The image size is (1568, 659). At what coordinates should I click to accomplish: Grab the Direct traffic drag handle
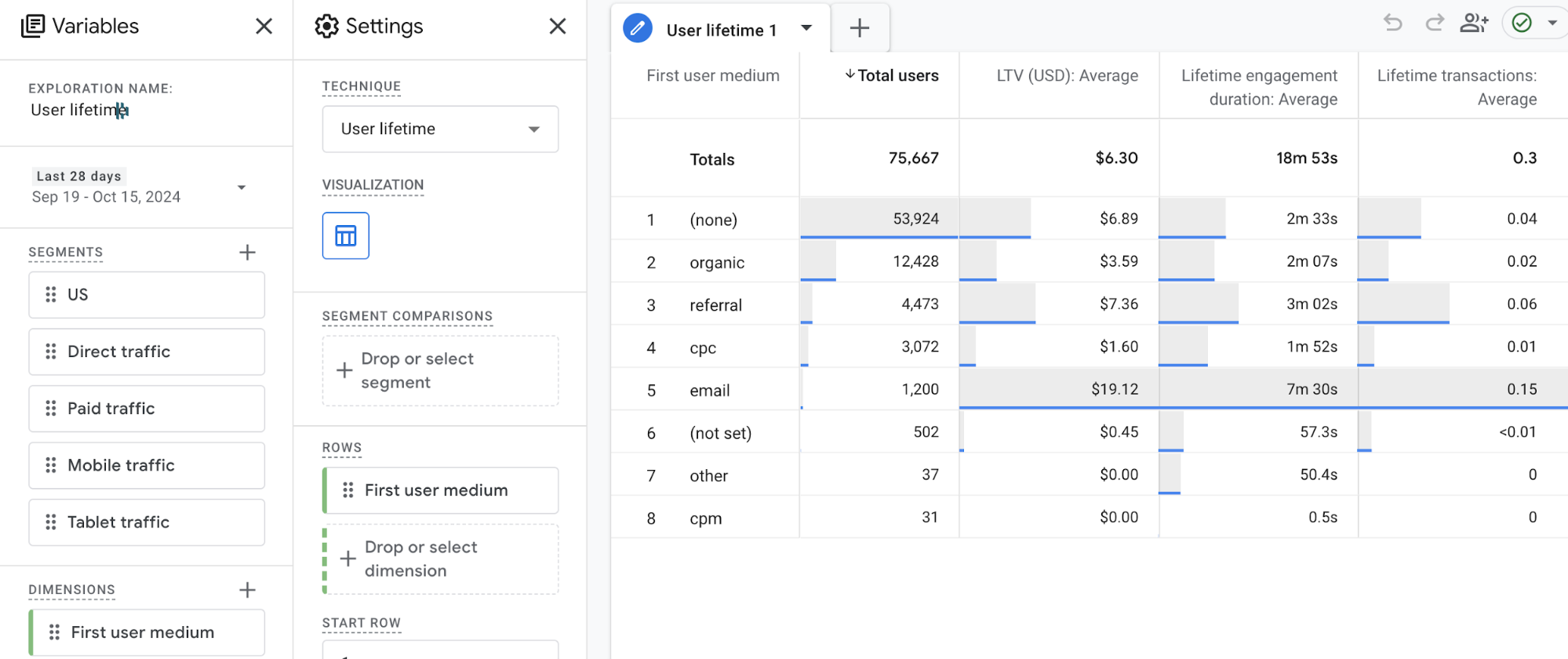[51, 351]
